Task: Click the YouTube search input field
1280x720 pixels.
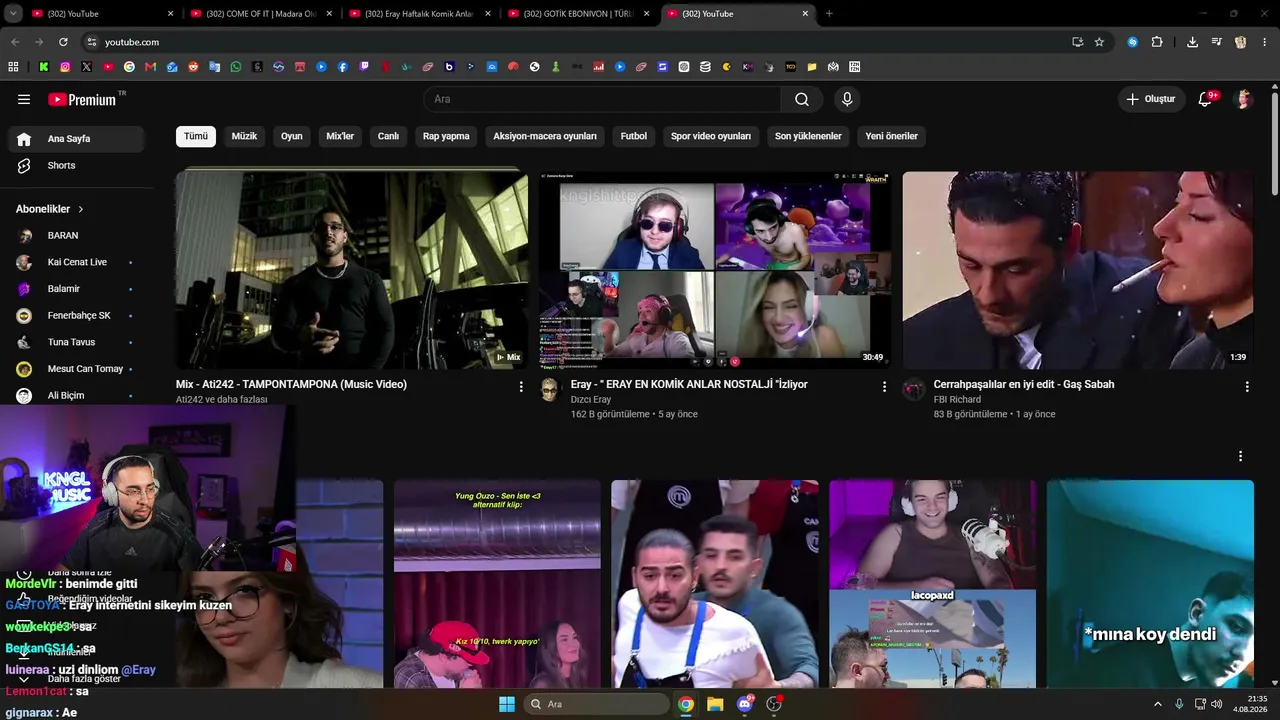Action: pyautogui.click(x=602, y=99)
